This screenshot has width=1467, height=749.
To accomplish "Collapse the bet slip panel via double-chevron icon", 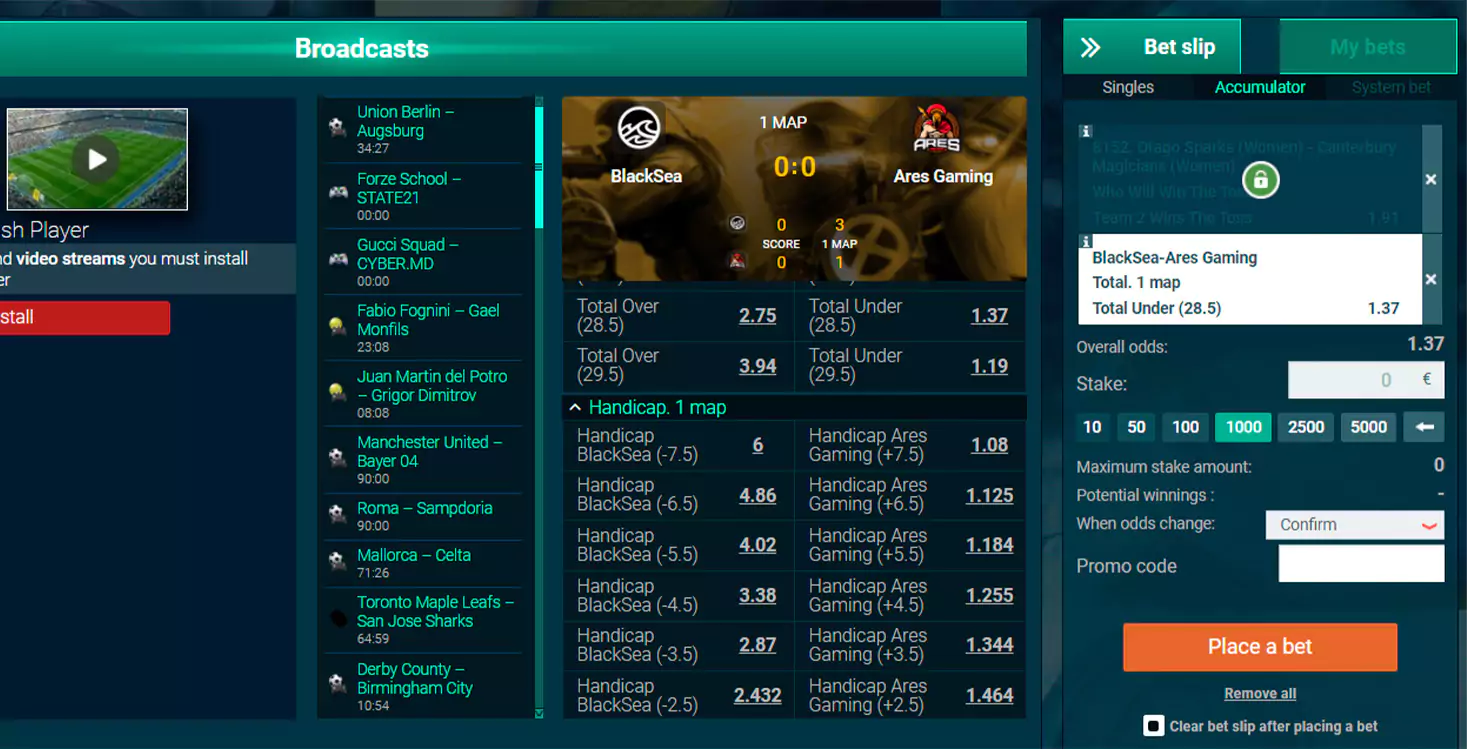I will pyautogui.click(x=1090, y=47).
